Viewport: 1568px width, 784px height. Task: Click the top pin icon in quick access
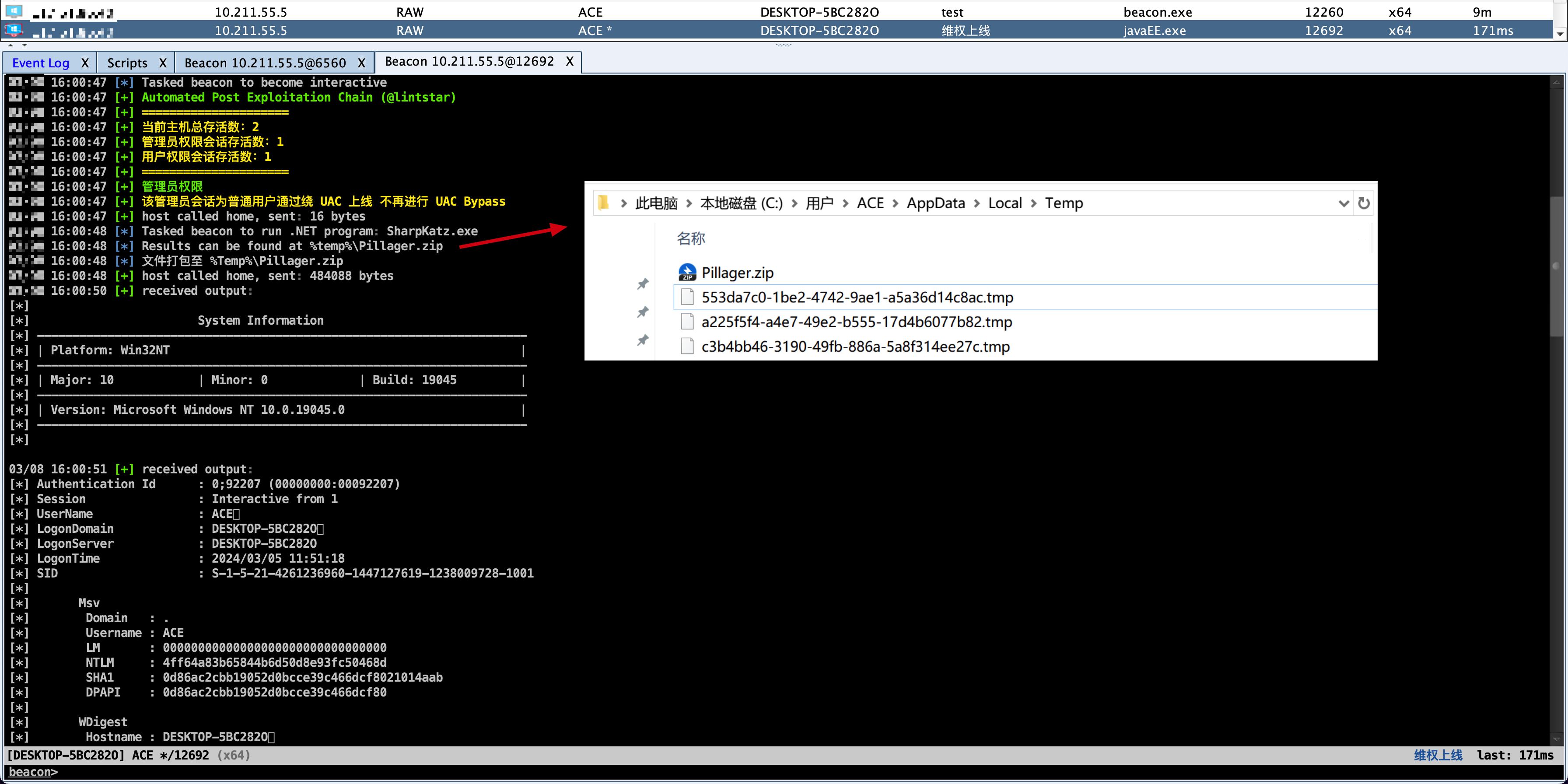[x=642, y=283]
